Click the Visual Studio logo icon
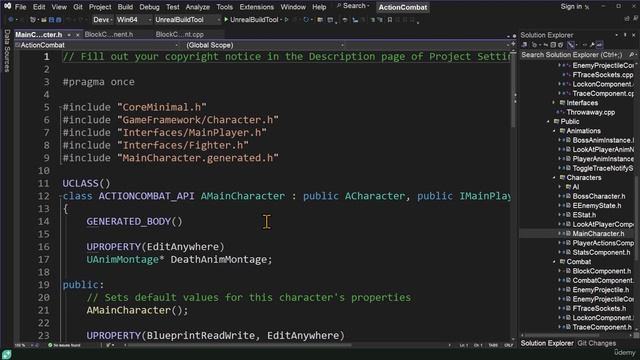The width and height of the screenshot is (640, 360). 7,6
